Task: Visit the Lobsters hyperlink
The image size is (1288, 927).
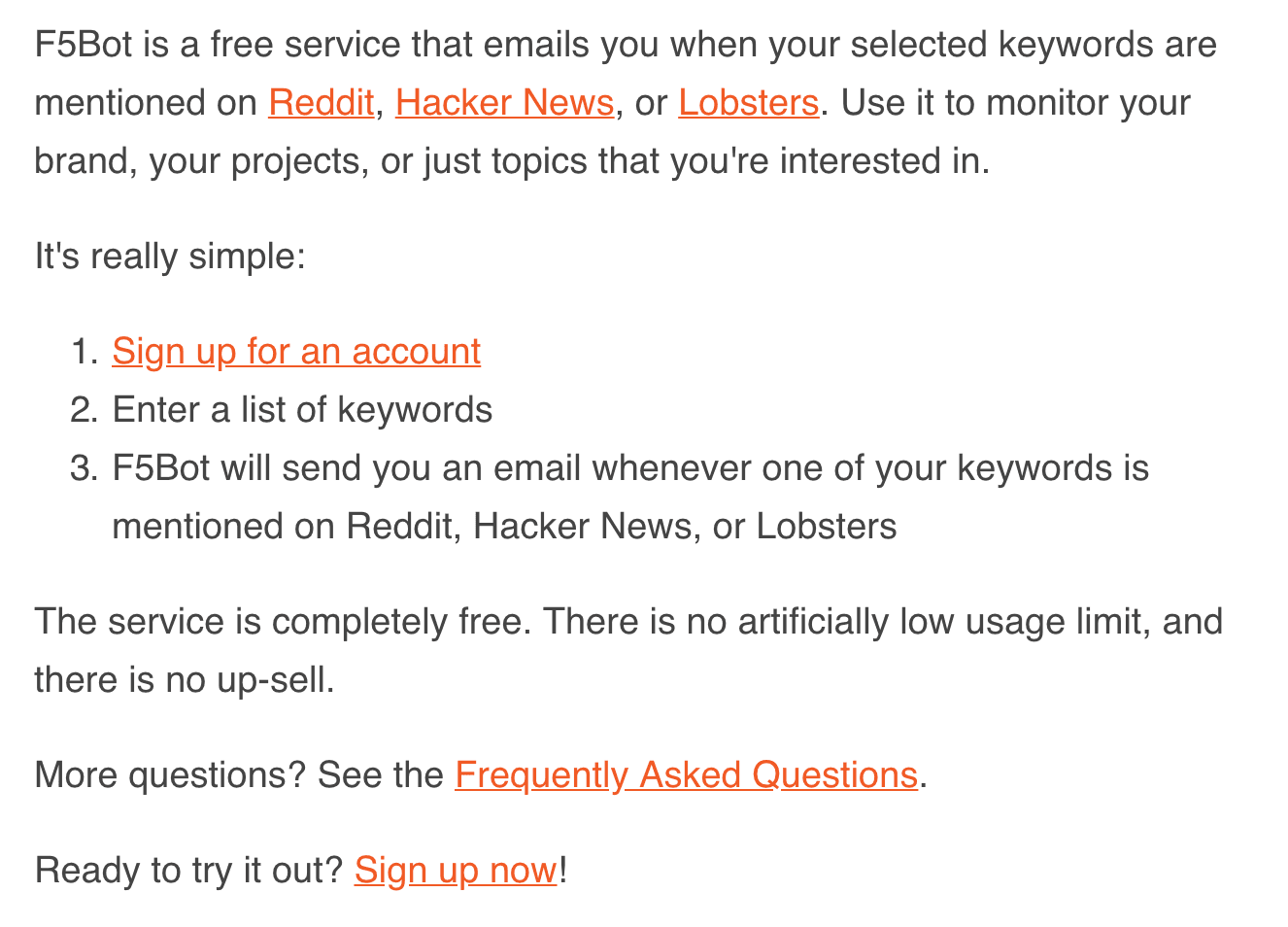Action: [x=748, y=103]
